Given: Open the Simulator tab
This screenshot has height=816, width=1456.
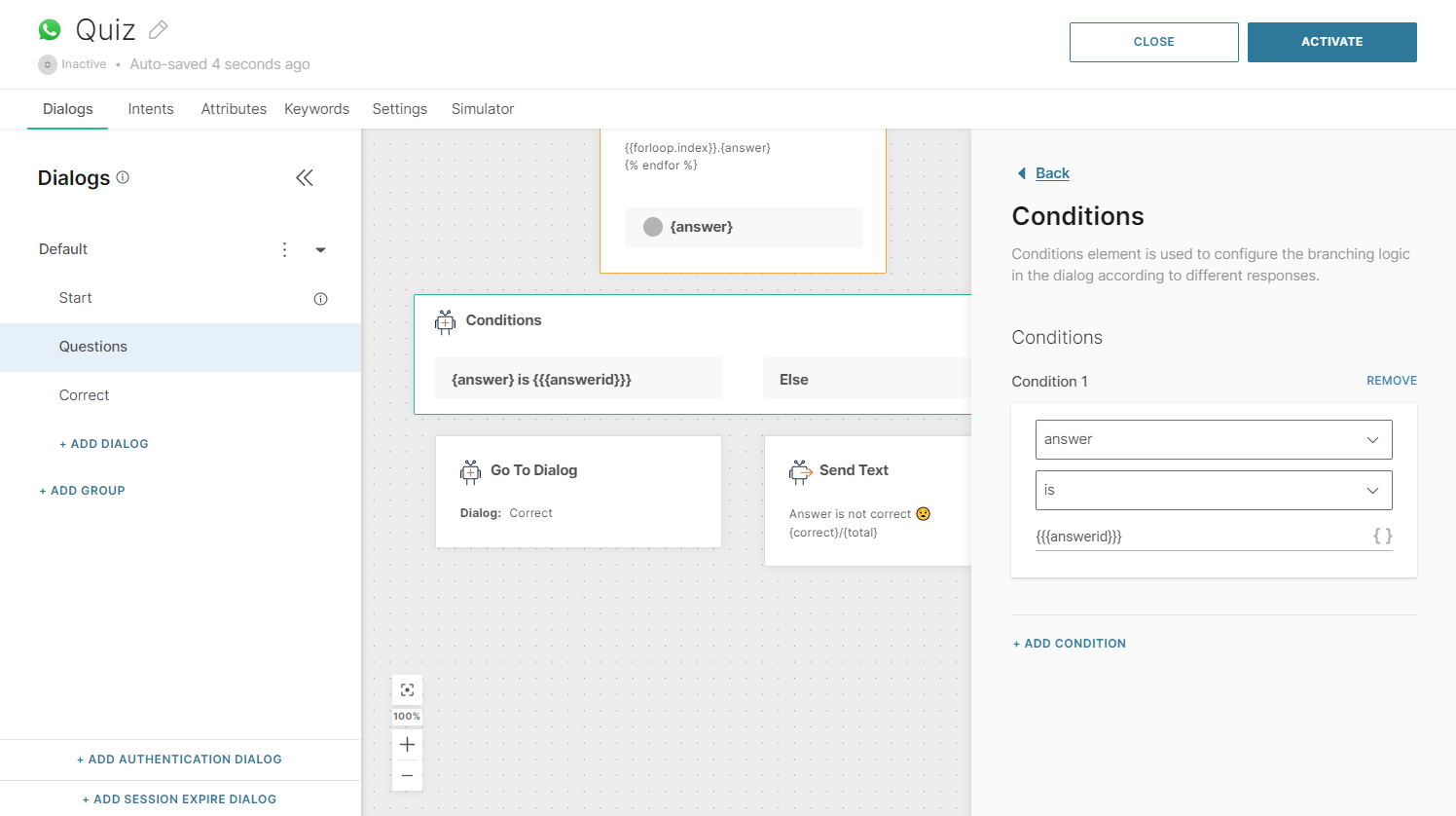Looking at the screenshot, I should tap(482, 109).
